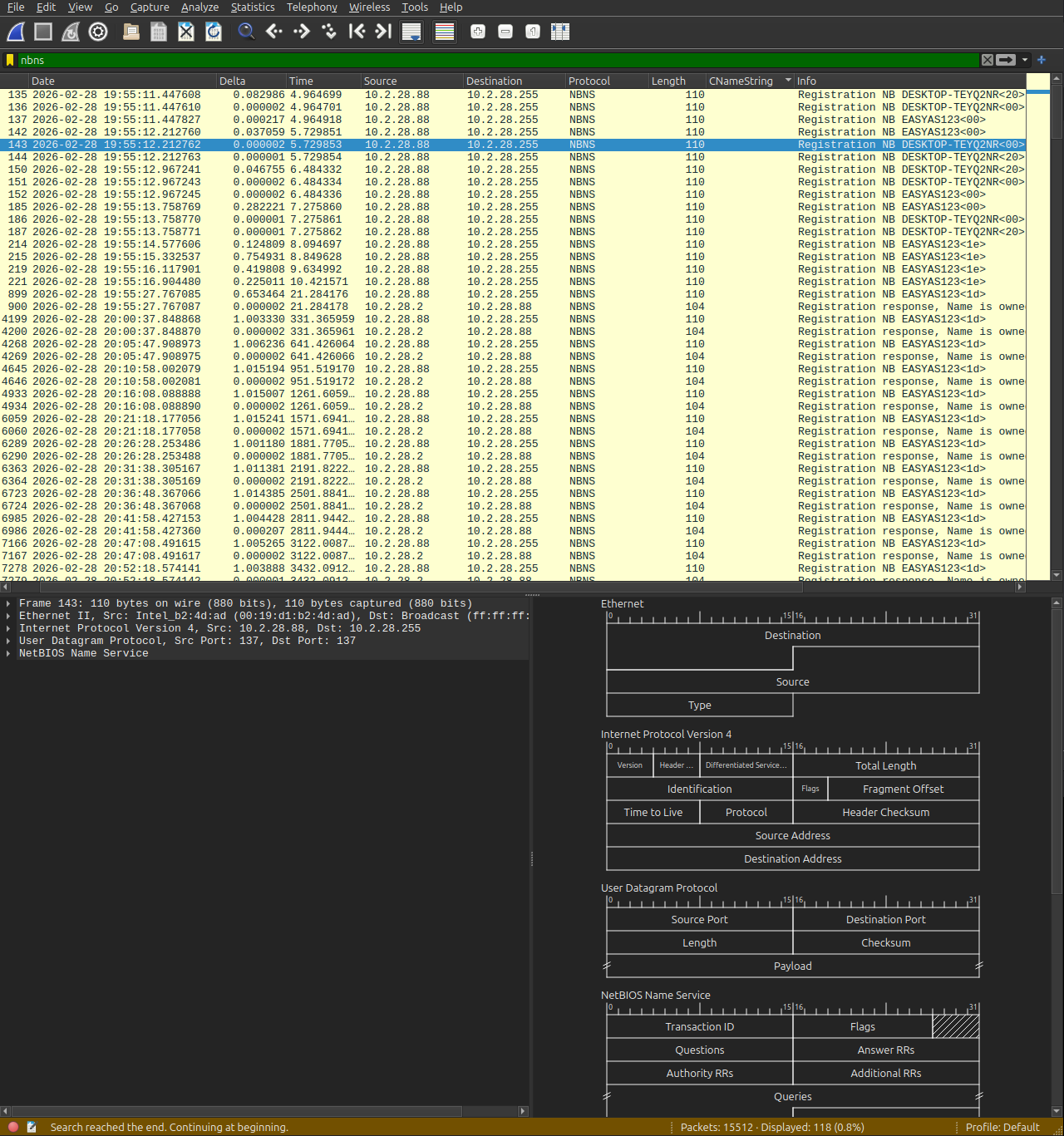Click Destination field in Ethernet diagram
This screenshot has height=1136, width=1064.
pyautogui.click(x=792, y=636)
